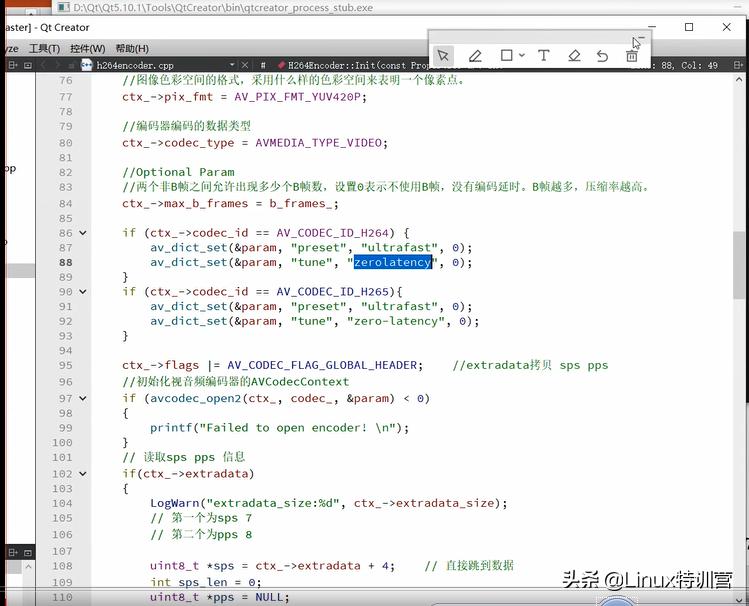Select the rectangle shape annotation tool

(x=506, y=55)
